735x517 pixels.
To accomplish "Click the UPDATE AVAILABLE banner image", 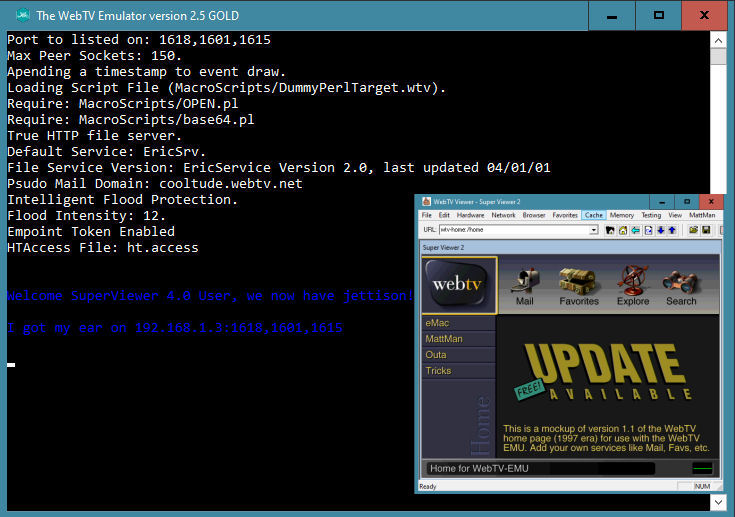I will click(603, 372).
